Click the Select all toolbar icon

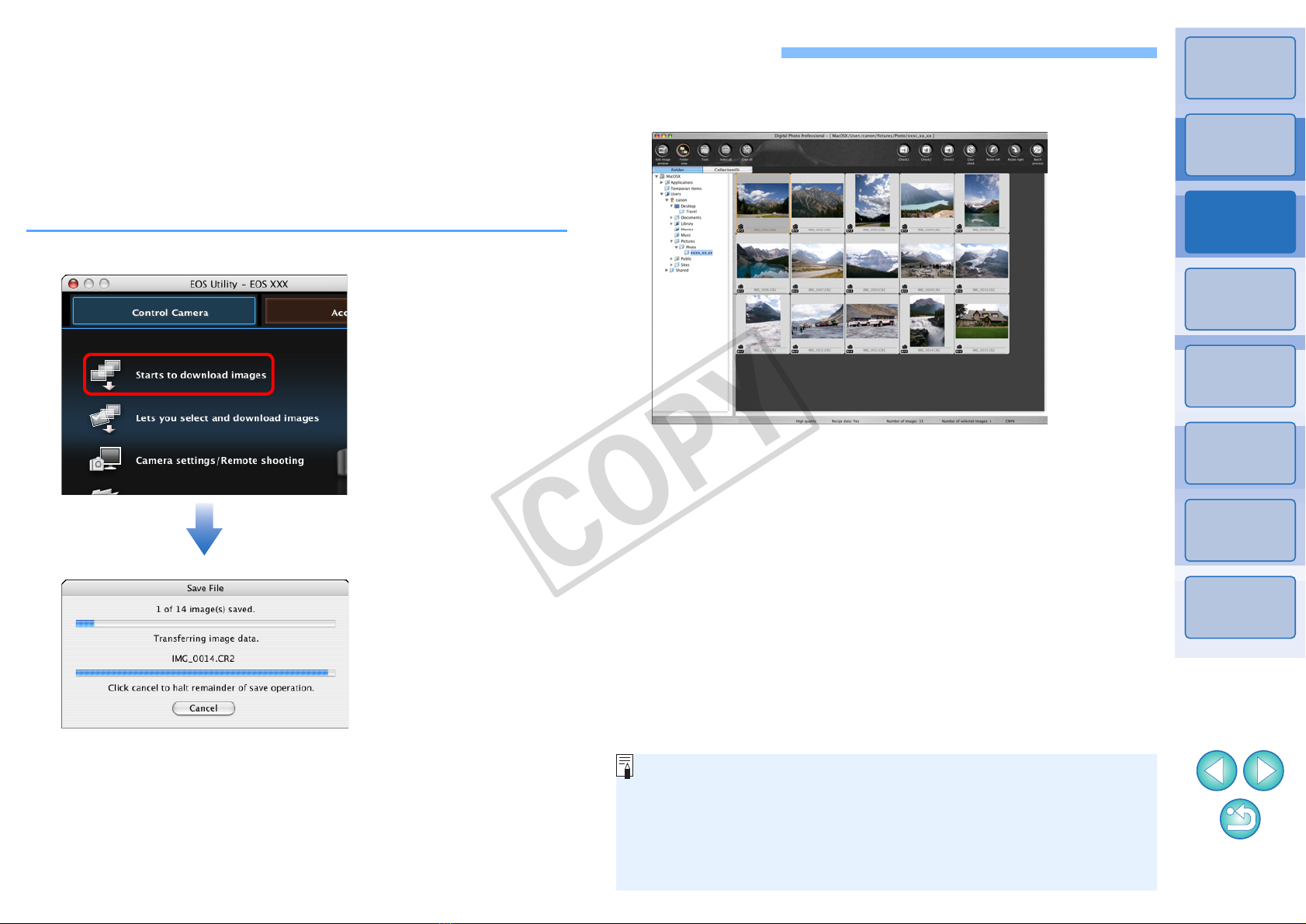point(726,151)
